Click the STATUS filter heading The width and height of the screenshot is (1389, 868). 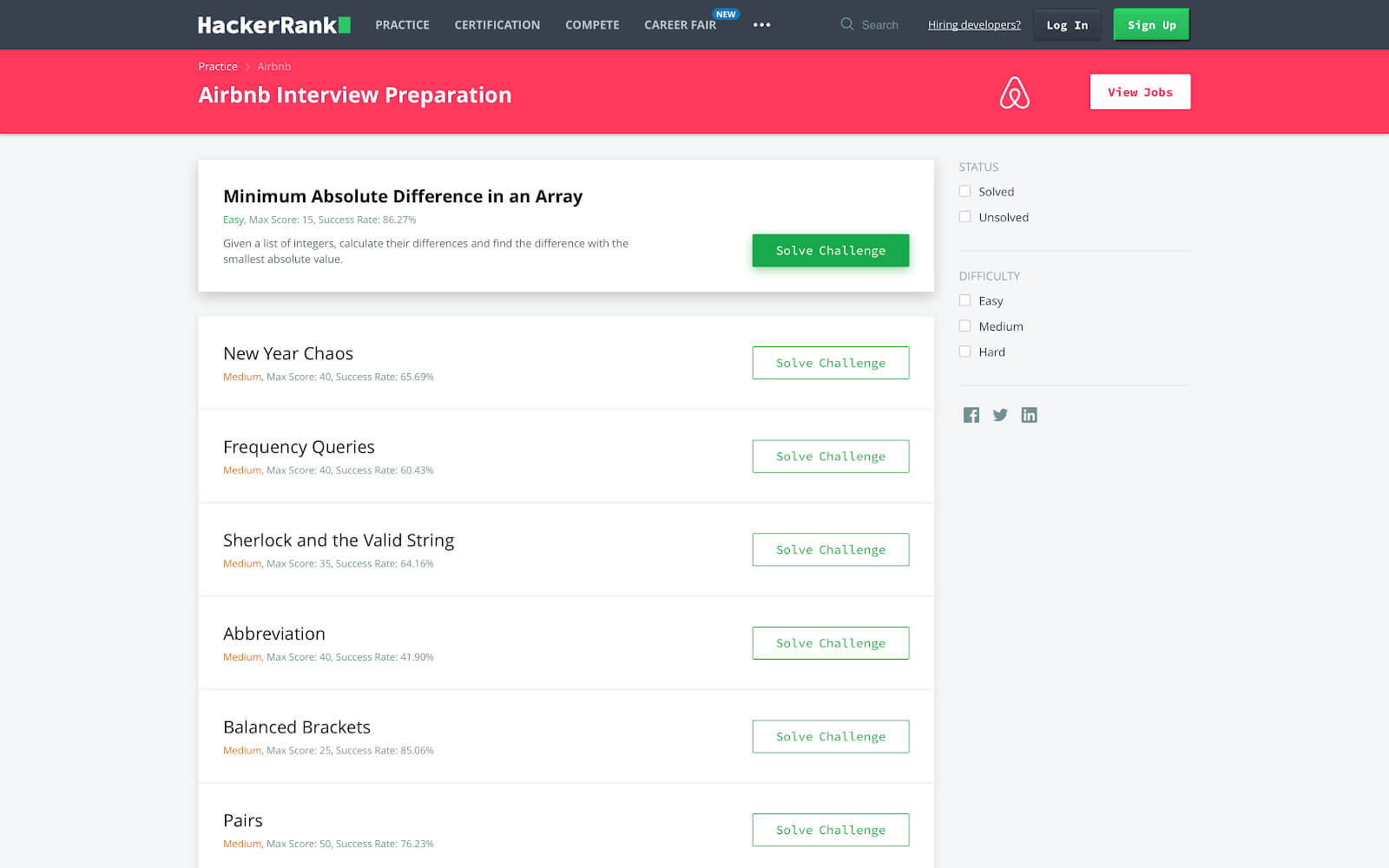(x=978, y=167)
